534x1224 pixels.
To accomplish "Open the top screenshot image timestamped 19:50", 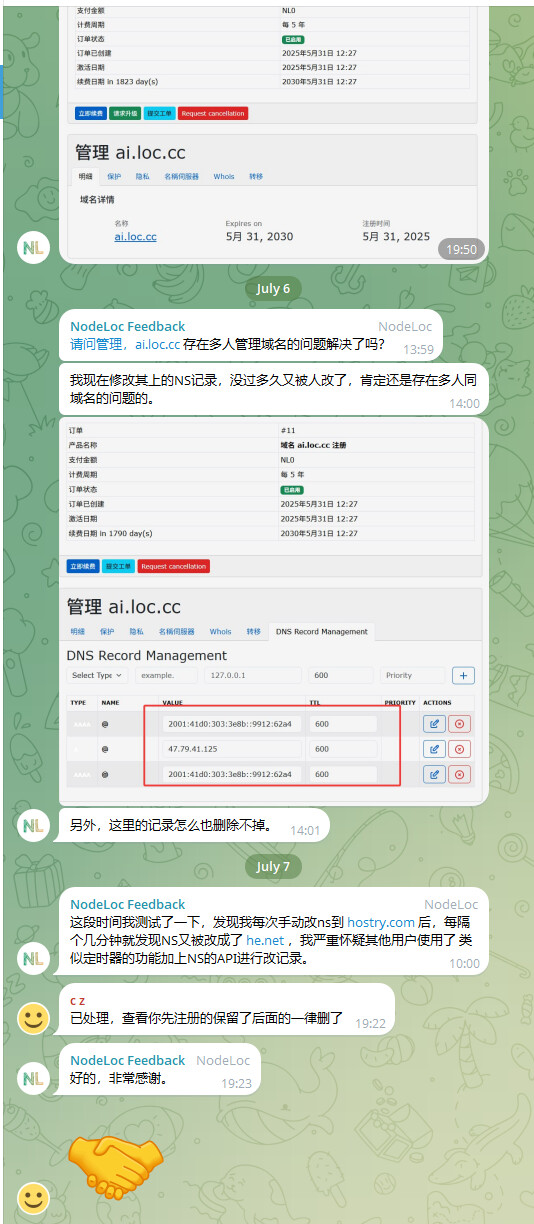I will 272,132.
